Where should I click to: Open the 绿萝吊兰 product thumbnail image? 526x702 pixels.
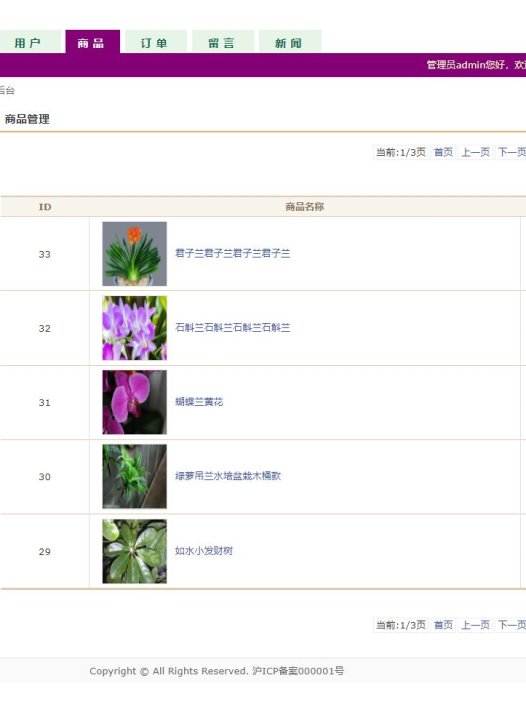tap(134, 476)
